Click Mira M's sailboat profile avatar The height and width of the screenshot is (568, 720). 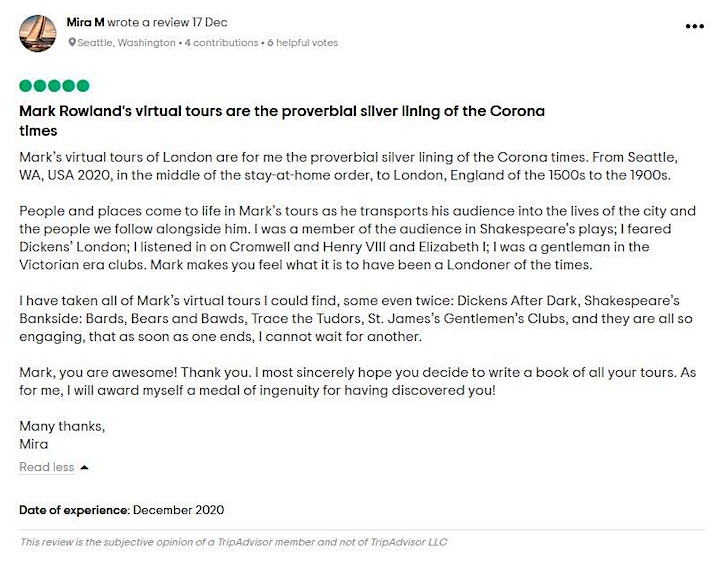38,33
